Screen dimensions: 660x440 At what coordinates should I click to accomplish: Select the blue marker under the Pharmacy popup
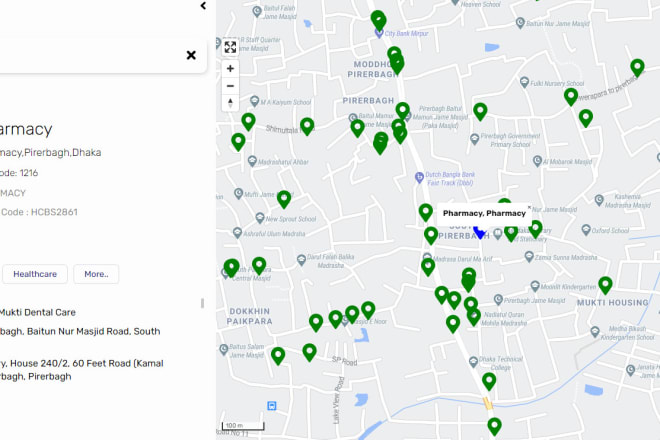click(479, 232)
